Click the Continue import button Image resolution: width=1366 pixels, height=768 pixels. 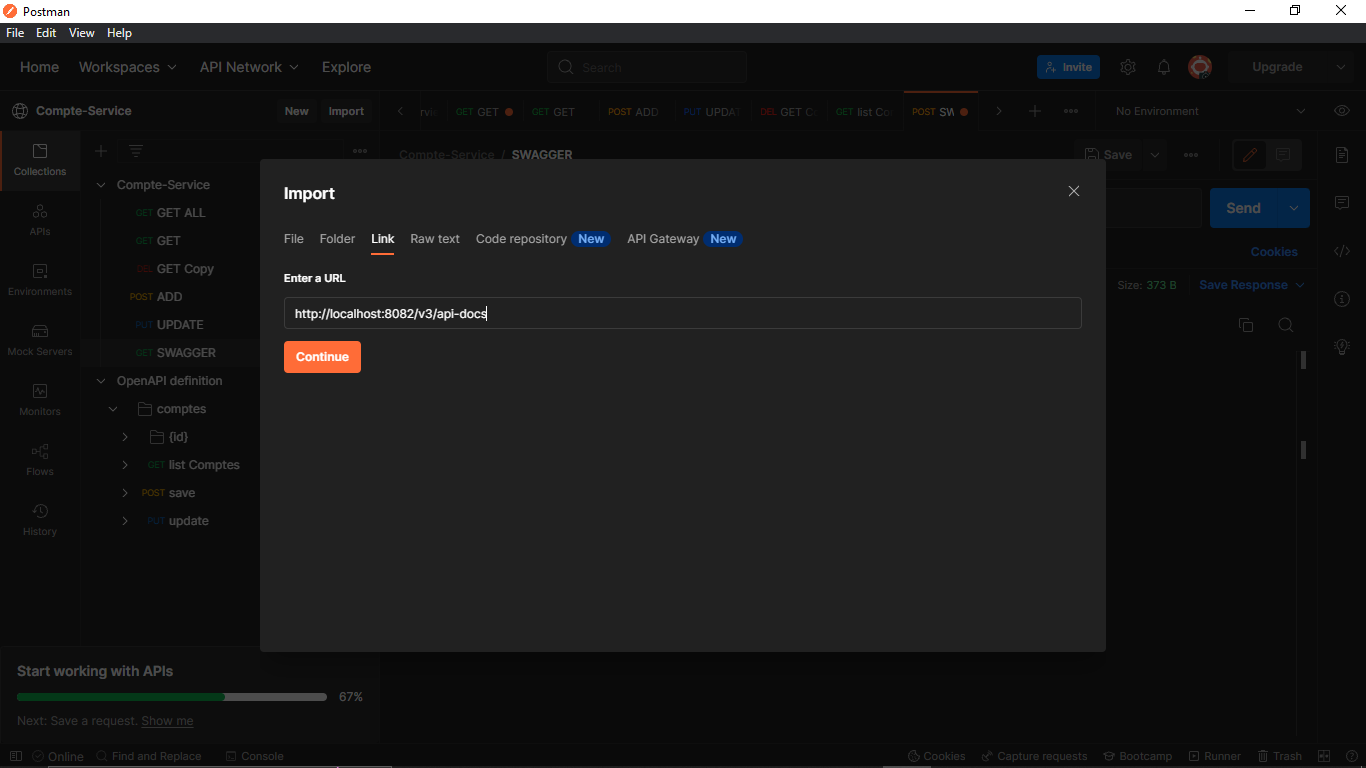pos(322,357)
